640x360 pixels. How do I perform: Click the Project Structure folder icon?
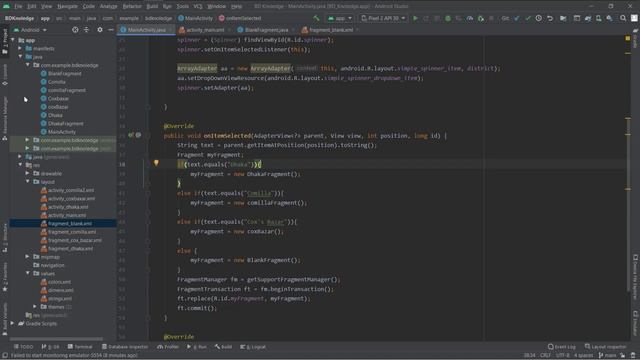[x=563, y=18]
